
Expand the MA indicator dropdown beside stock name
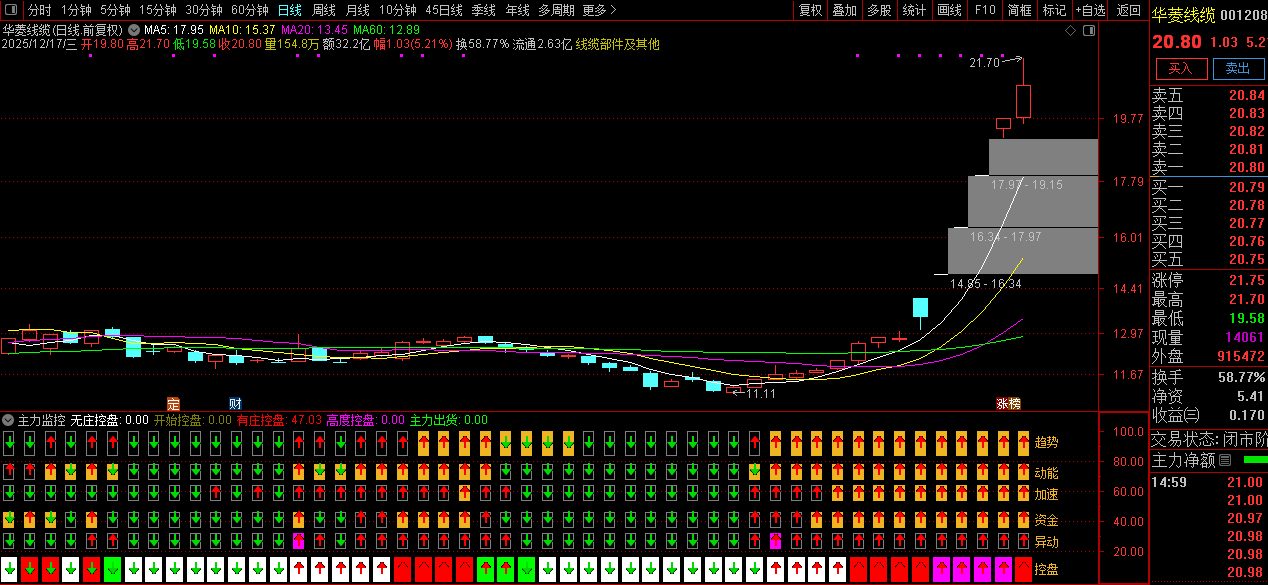click(x=134, y=30)
